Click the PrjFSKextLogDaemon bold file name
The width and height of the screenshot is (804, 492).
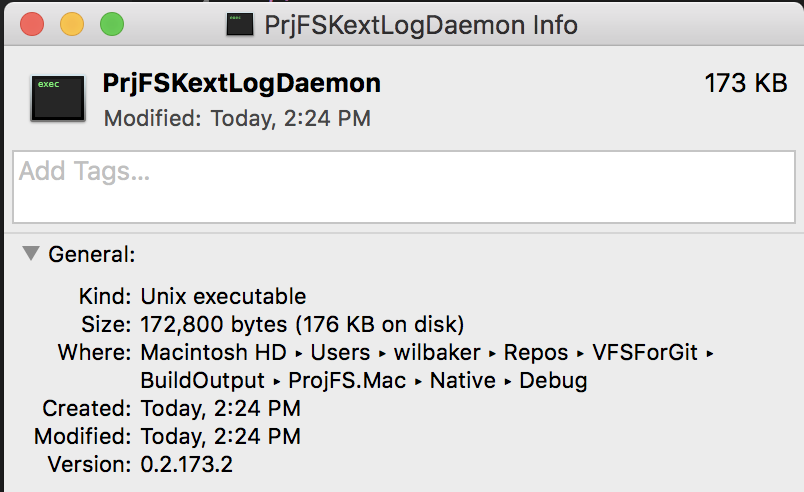[241, 83]
